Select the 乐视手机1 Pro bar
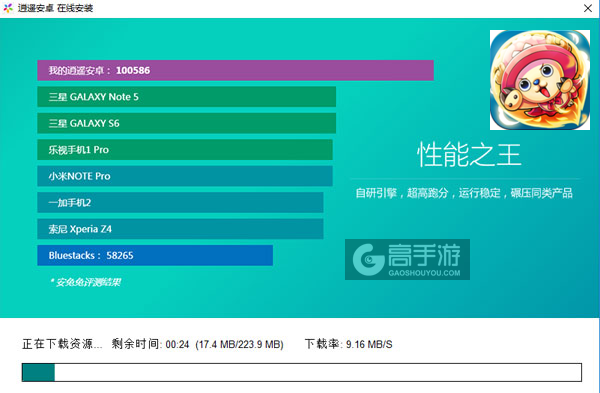Screen dimensions: 600x393 185,150
